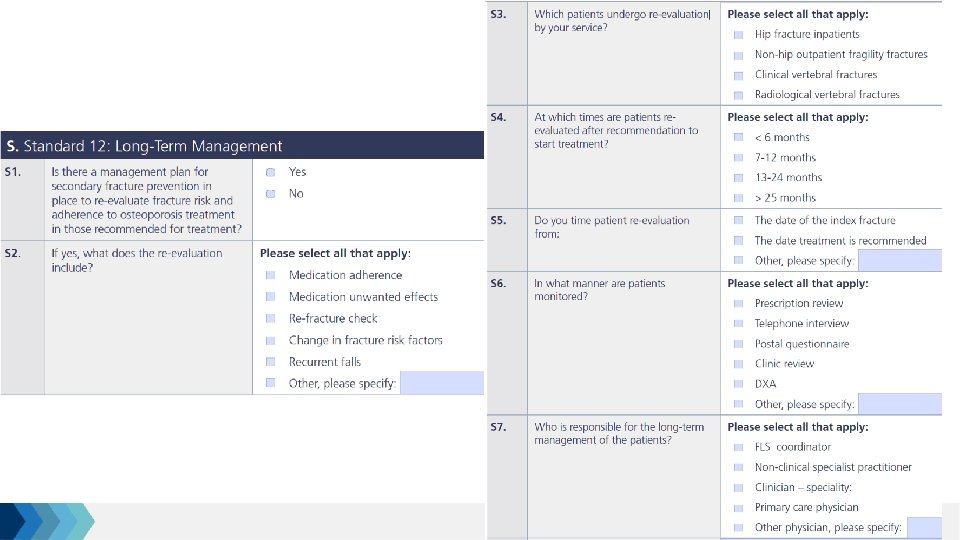Check the Re-fracture check option
Viewport: 960px width, 540px height.
tap(271, 318)
